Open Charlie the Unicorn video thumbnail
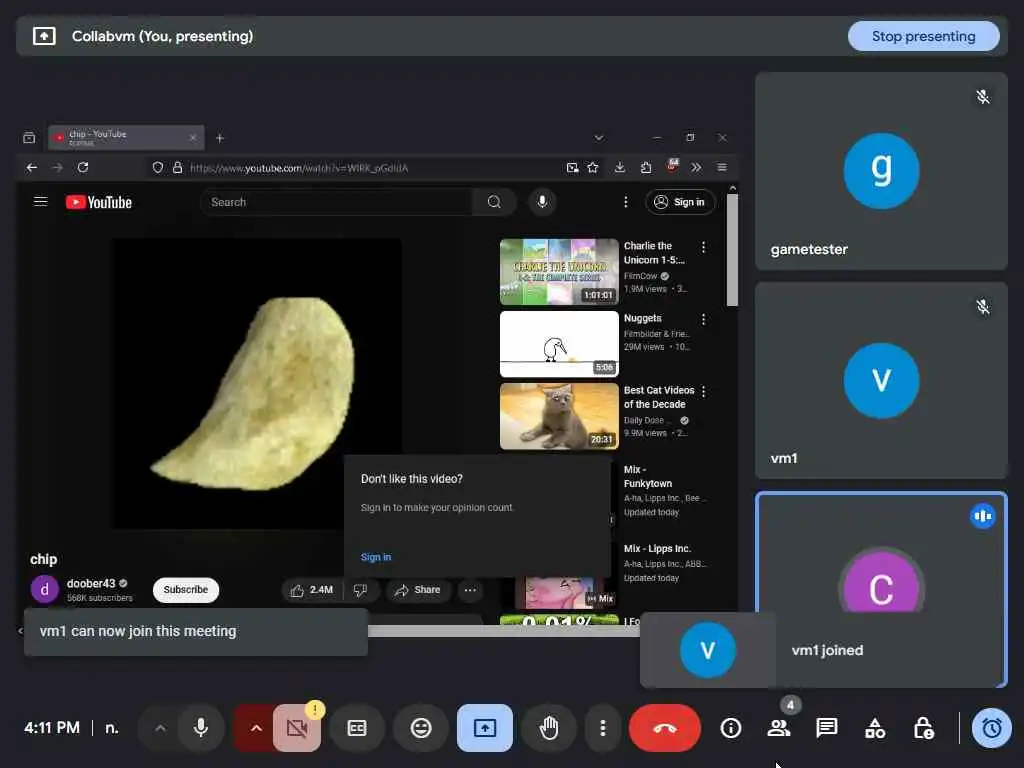This screenshot has width=1024, height=768. click(x=559, y=272)
